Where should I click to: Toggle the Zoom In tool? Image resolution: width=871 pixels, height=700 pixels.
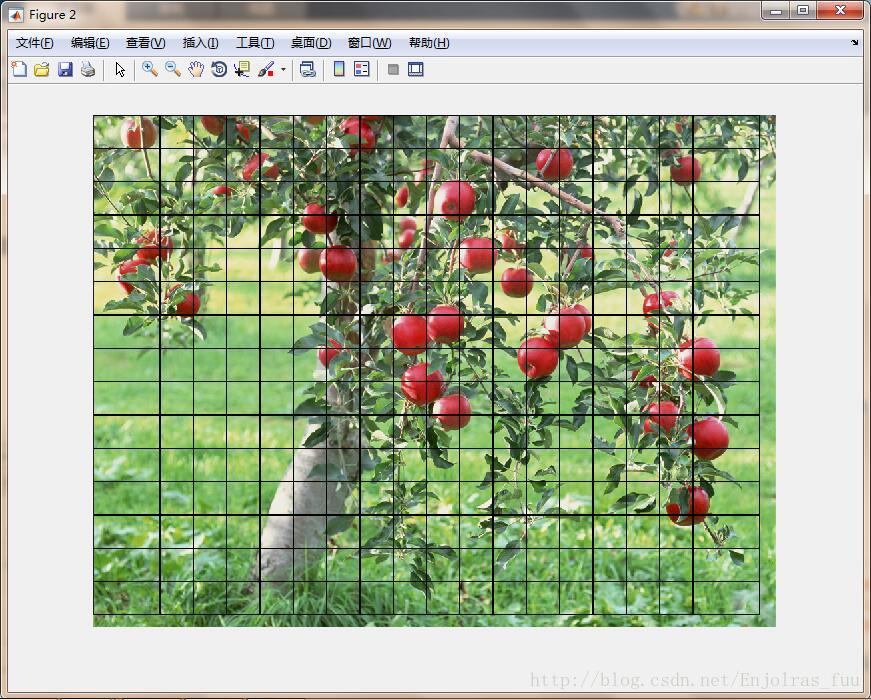pyautogui.click(x=148, y=69)
